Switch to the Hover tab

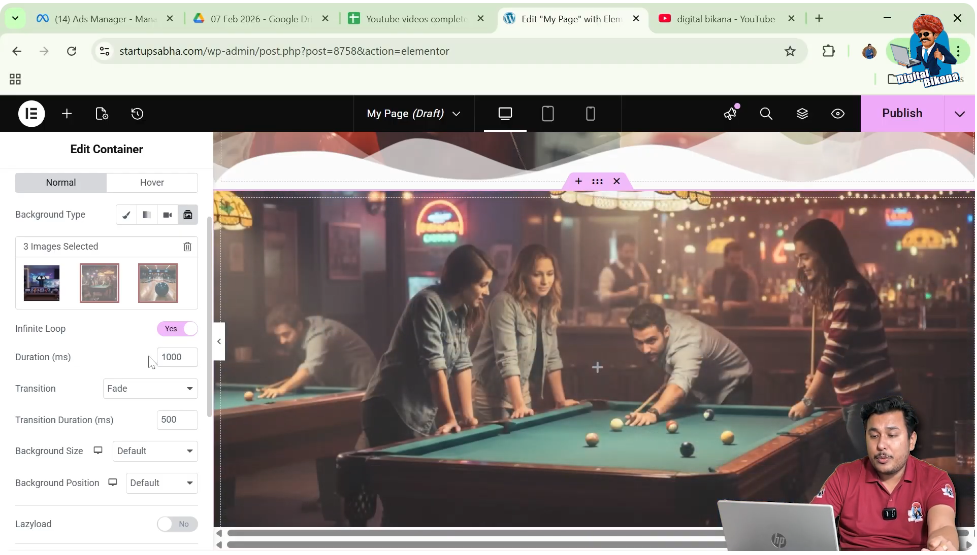tap(152, 183)
